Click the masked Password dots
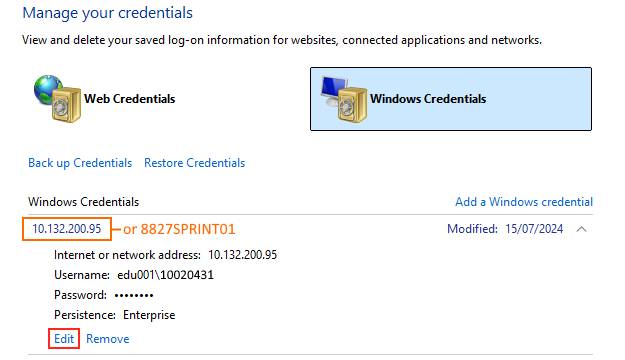This screenshot has width=625, height=360. coord(134,295)
